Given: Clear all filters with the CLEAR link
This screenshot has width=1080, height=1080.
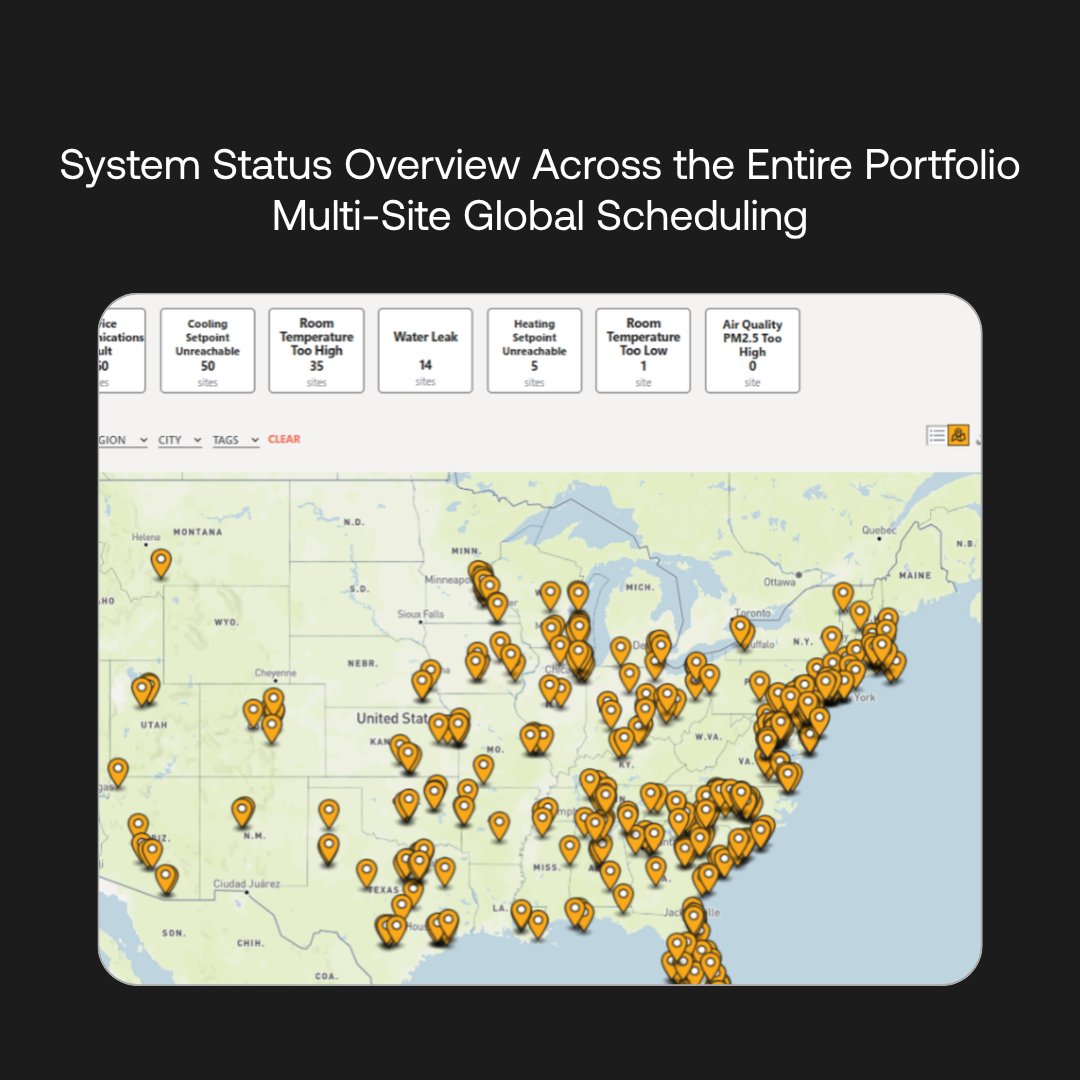Looking at the screenshot, I should coord(284,439).
